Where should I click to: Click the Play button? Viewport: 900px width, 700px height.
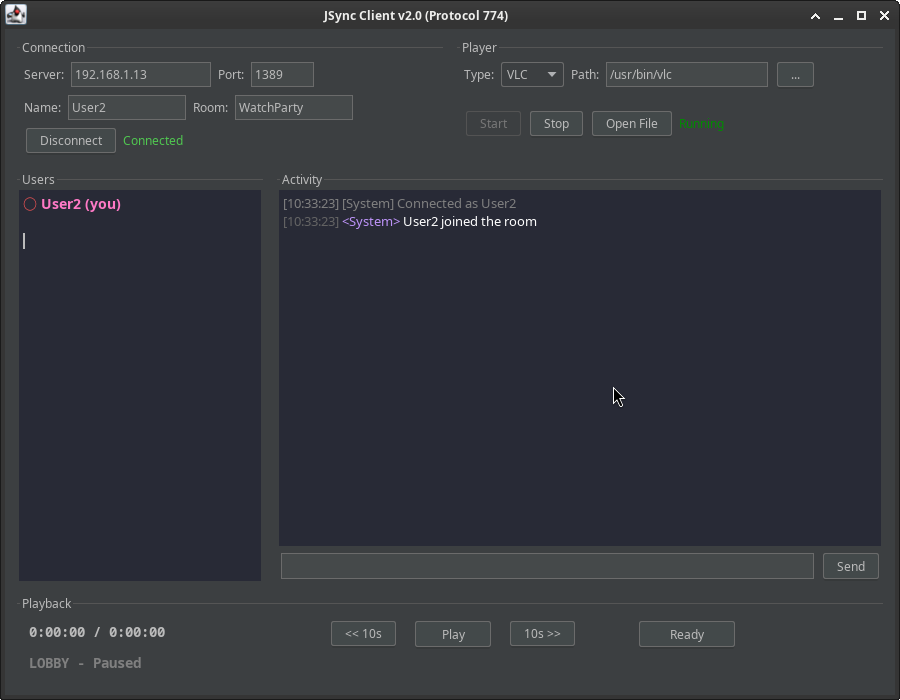[x=453, y=634]
